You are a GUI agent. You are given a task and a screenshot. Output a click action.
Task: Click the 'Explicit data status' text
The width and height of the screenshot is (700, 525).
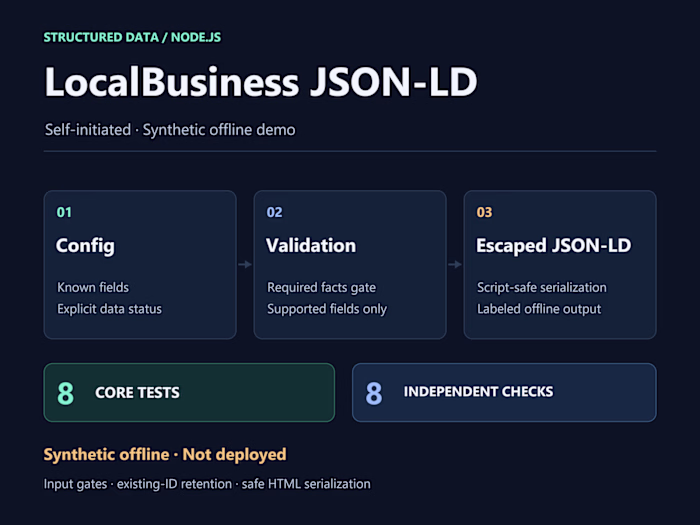109,309
